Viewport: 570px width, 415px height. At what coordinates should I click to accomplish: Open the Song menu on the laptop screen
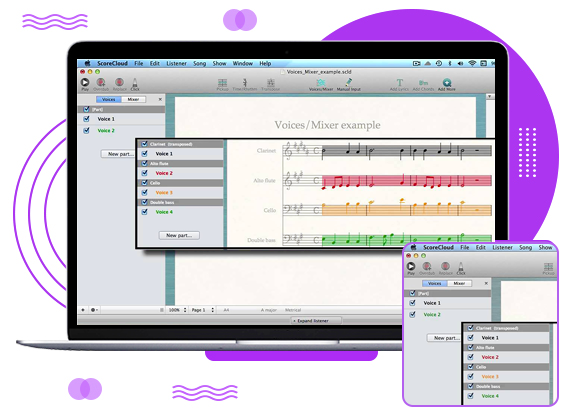(x=199, y=63)
